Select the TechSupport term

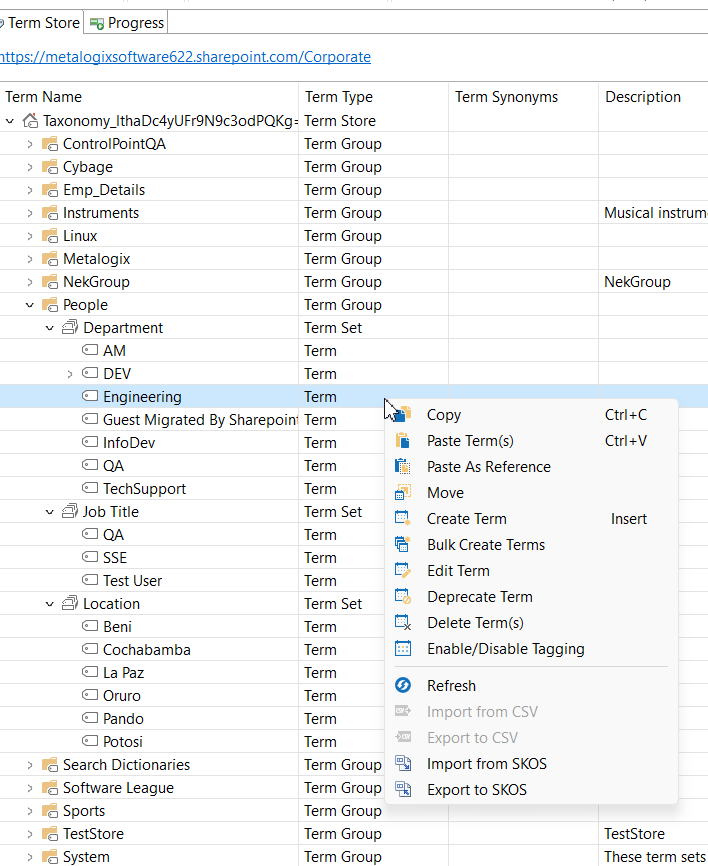(144, 489)
